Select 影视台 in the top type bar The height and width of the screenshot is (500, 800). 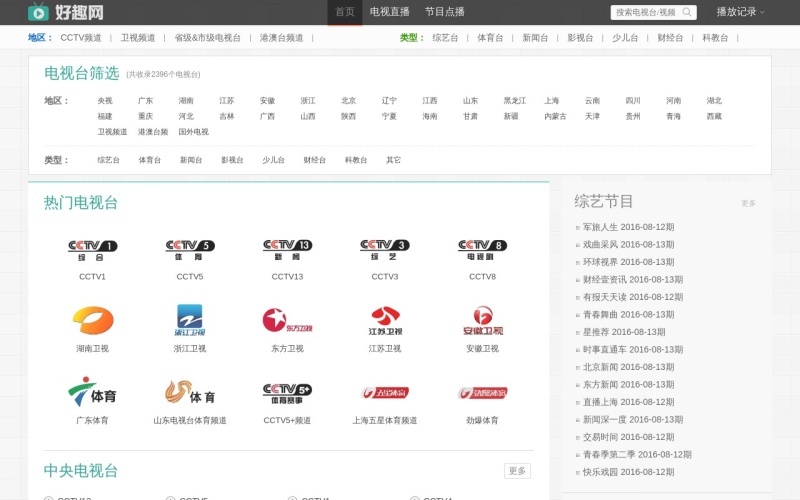pyautogui.click(x=580, y=38)
